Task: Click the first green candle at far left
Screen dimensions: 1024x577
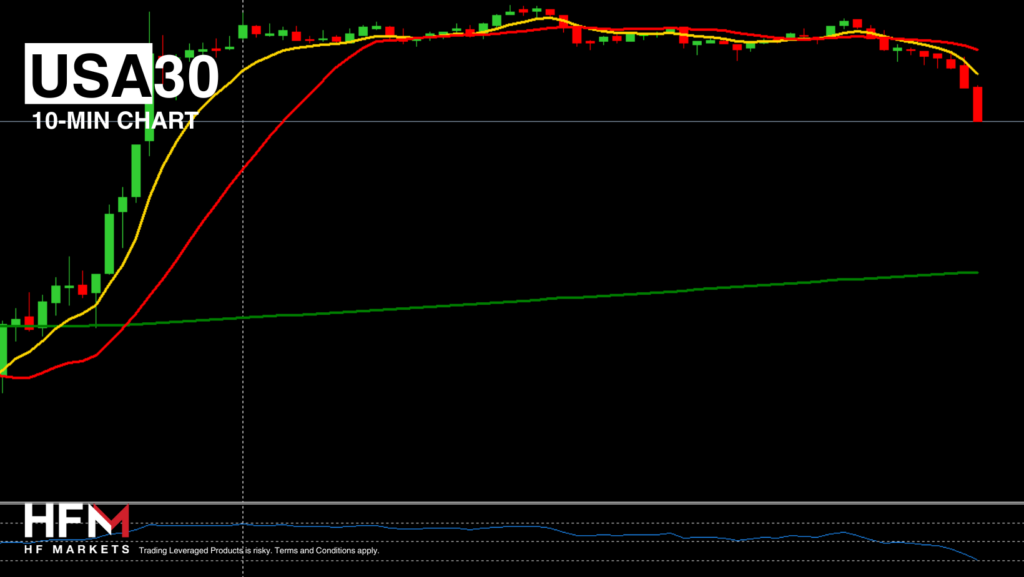Action: tap(3, 348)
